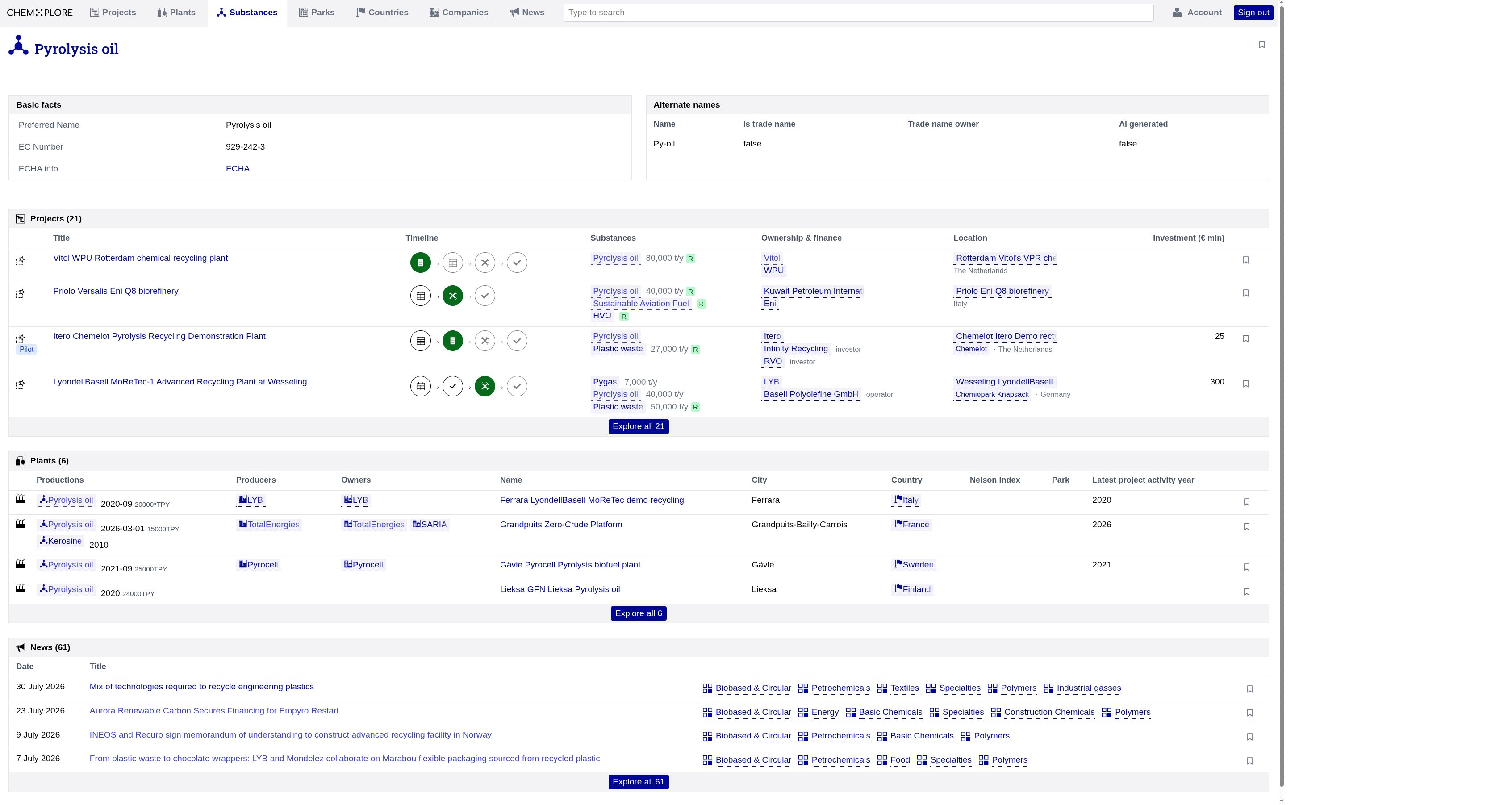Focus the Type to search field
1512x805 pixels.
858,13
